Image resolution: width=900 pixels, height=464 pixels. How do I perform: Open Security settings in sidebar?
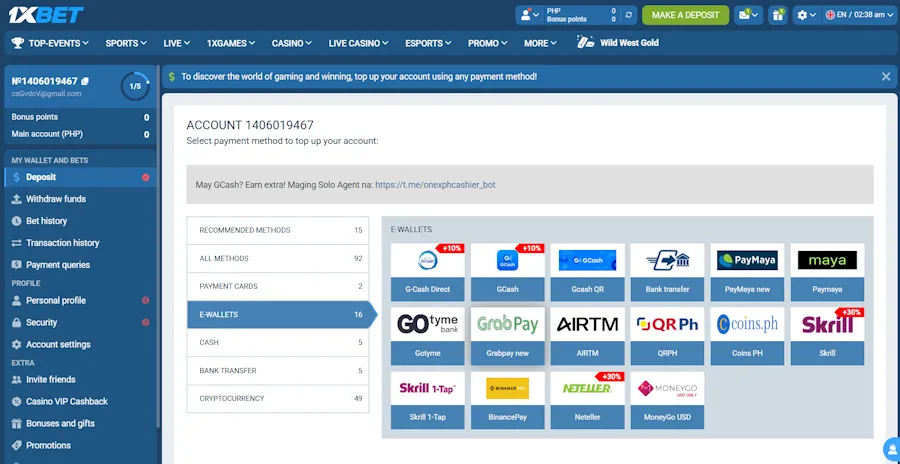click(x=80, y=322)
